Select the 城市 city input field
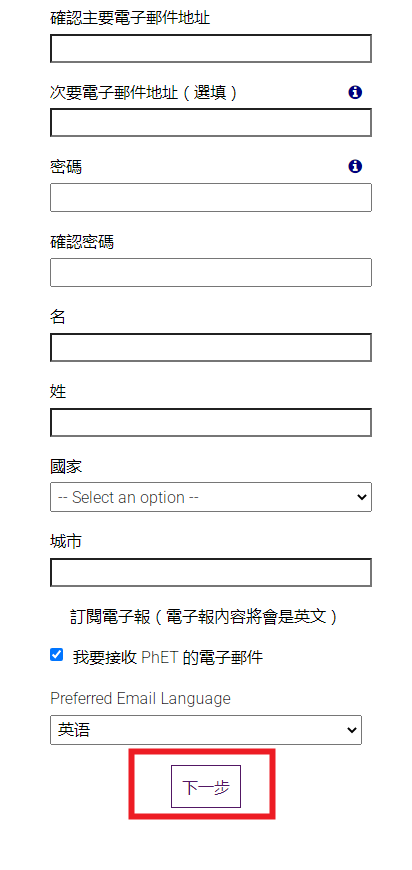 pos(211,572)
